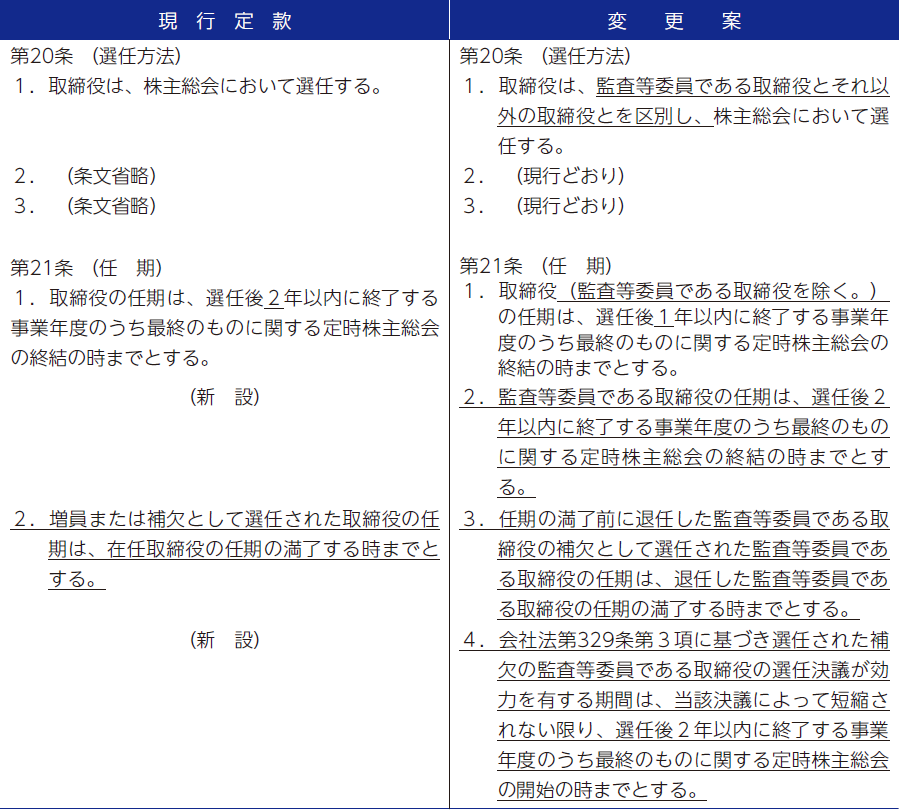
Task: Click underlined 監査等委員である取締役とそれ以 text in 第20条
Action: (x=742, y=86)
